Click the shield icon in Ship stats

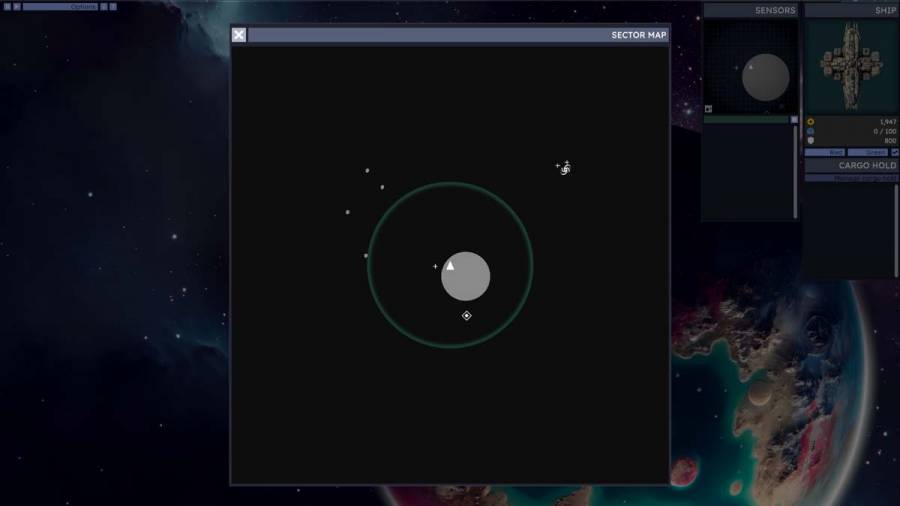pyautogui.click(x=810, y=141)
